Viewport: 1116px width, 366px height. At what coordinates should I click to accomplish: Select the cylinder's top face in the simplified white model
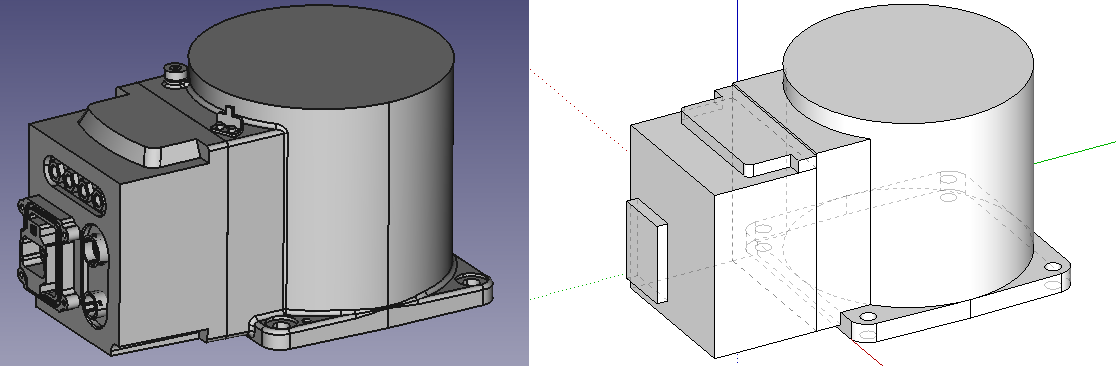[x=908, y=64]
